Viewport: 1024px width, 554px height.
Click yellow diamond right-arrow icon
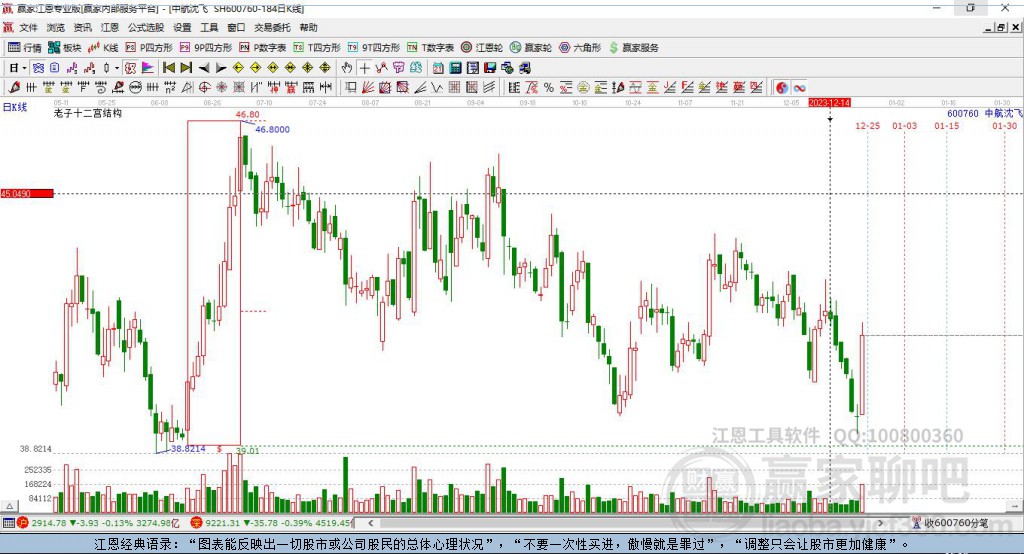click(x=255, y=68)
